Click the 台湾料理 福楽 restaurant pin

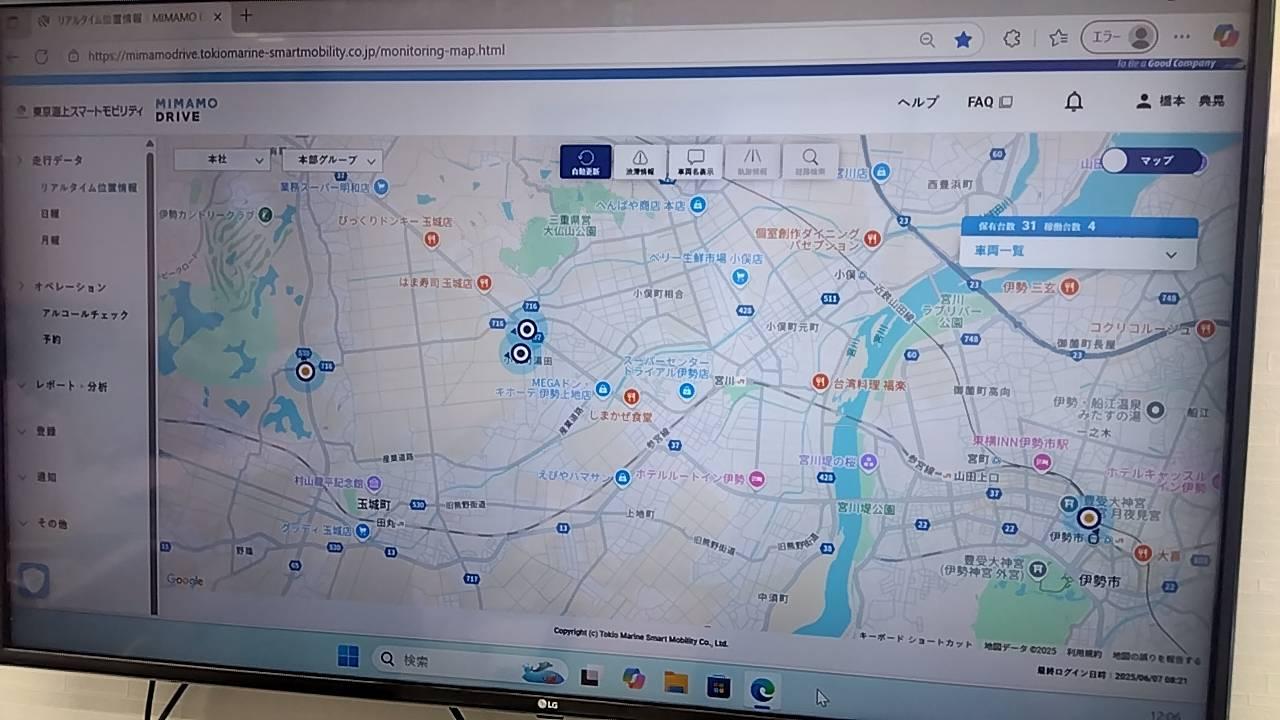click(x=820, y=382)
